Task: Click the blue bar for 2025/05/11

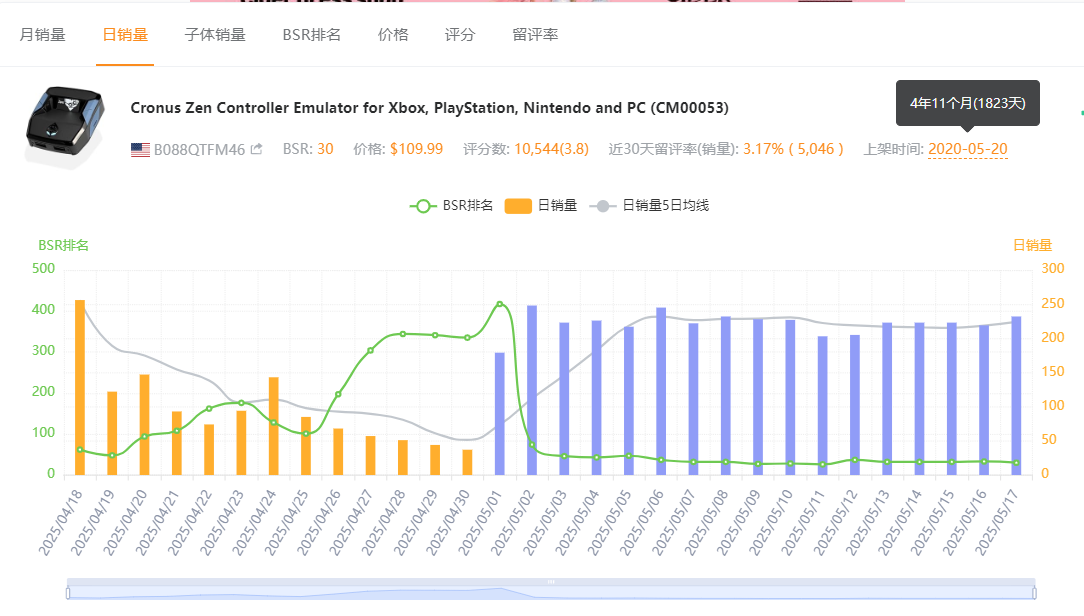Action: tap(823, 406)
